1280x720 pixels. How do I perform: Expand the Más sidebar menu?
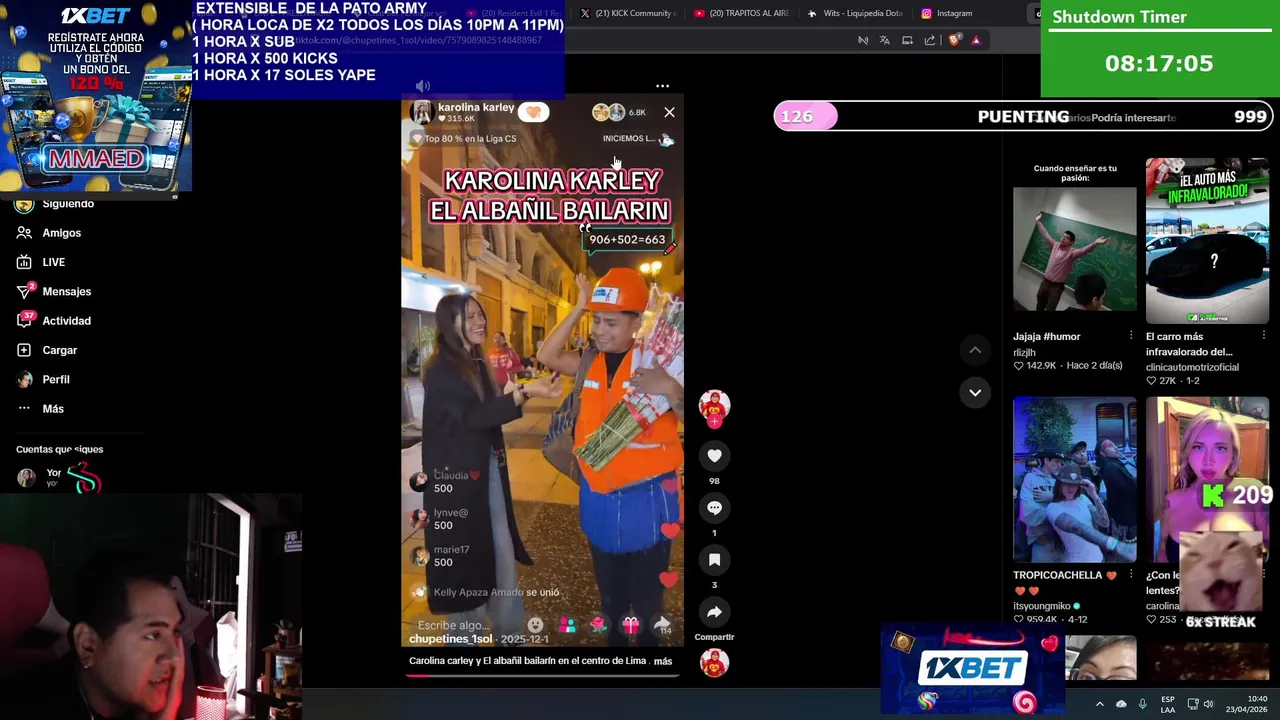pyautogui.click(x=40, y=409)
